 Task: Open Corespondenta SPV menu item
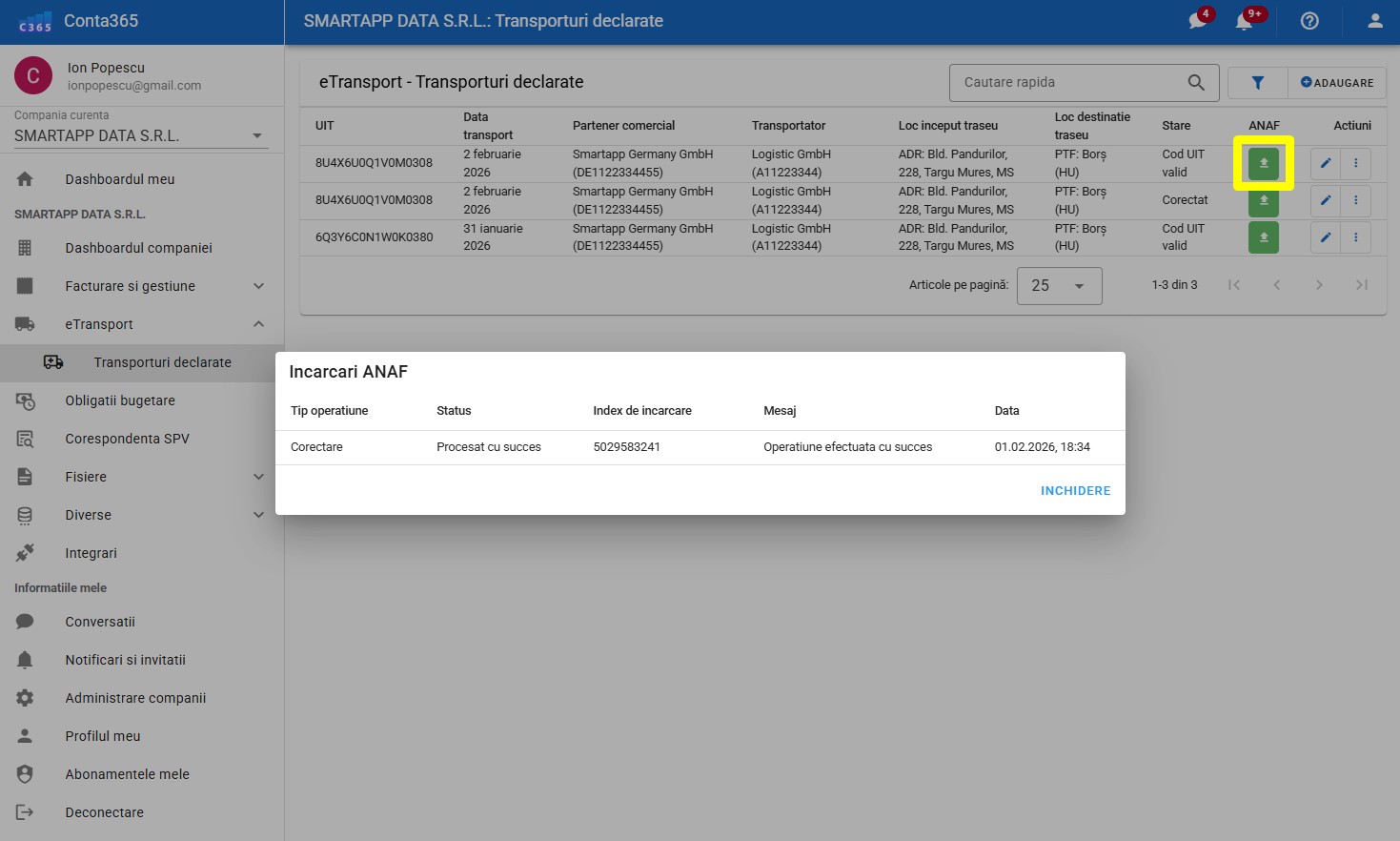coord(127,439)
